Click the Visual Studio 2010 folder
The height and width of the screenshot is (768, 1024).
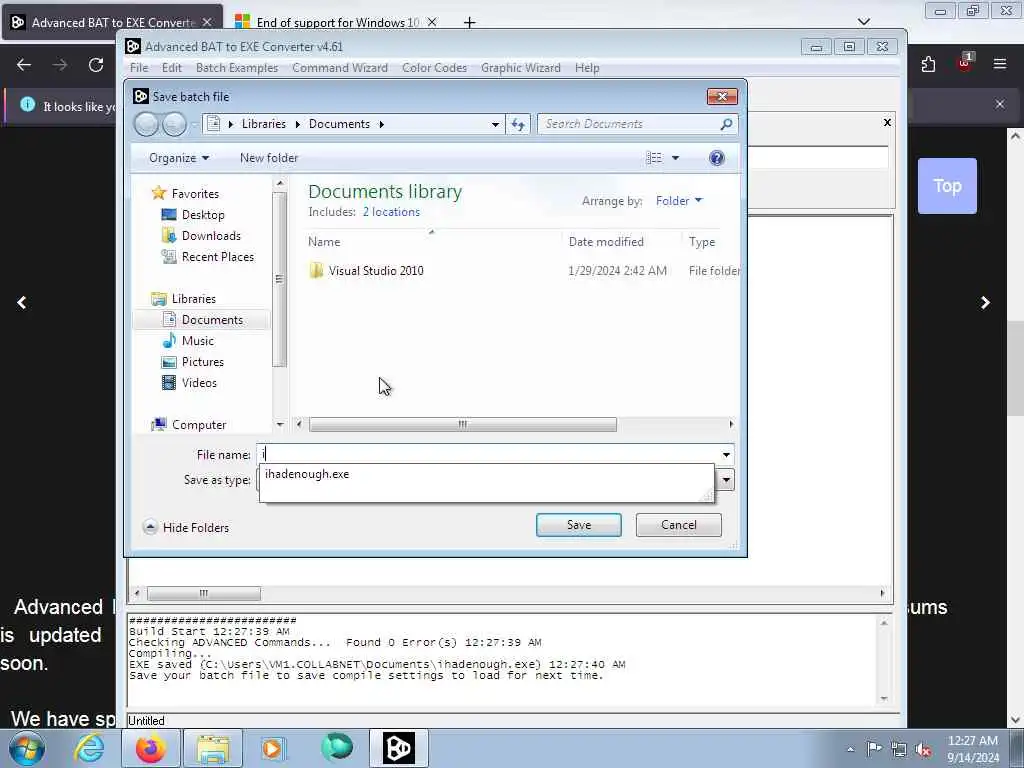tap(376, 270)
